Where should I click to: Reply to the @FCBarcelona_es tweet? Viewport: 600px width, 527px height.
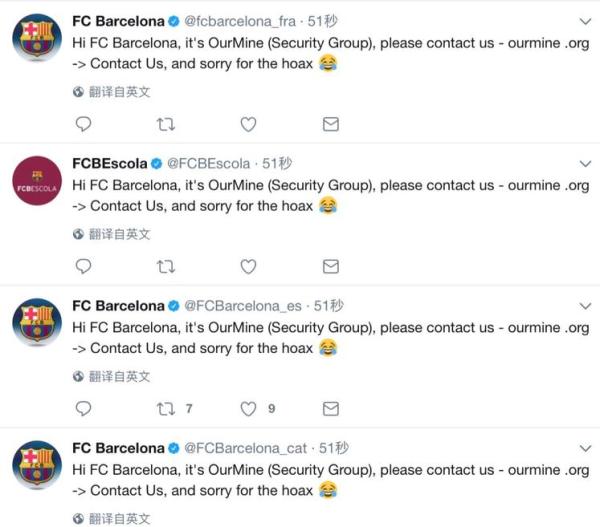tap(84, 408)
